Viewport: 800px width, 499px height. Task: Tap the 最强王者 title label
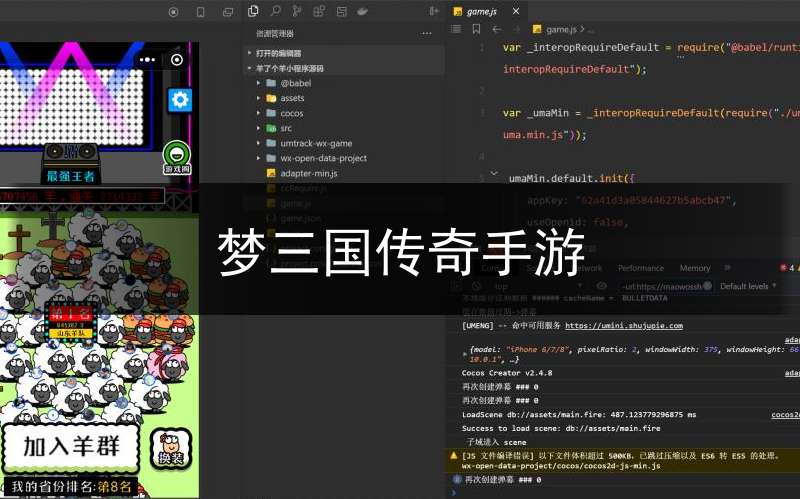(x=70, y=177)
